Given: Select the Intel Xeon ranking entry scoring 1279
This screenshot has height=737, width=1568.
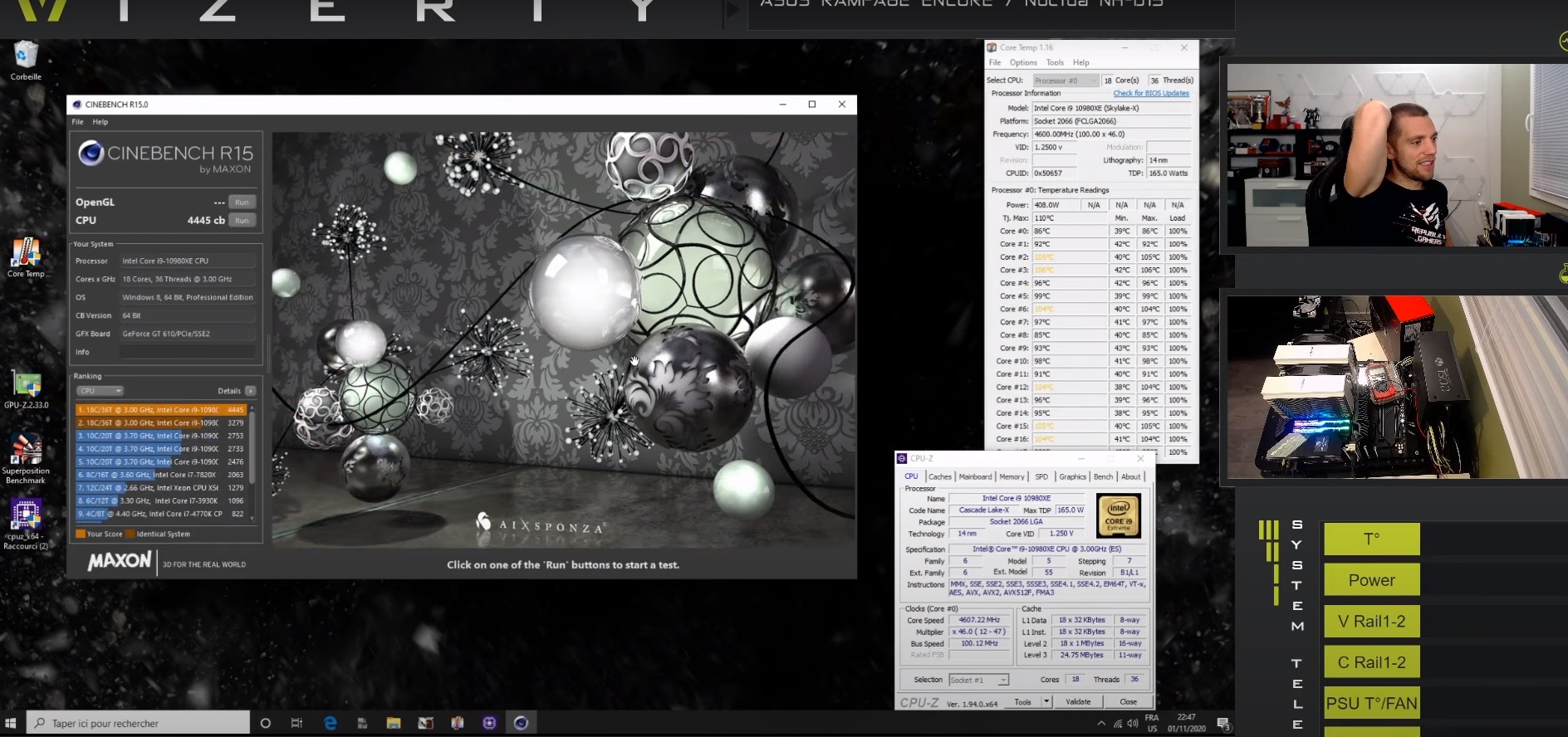Looking at the screenshot, I should point(161,488).
